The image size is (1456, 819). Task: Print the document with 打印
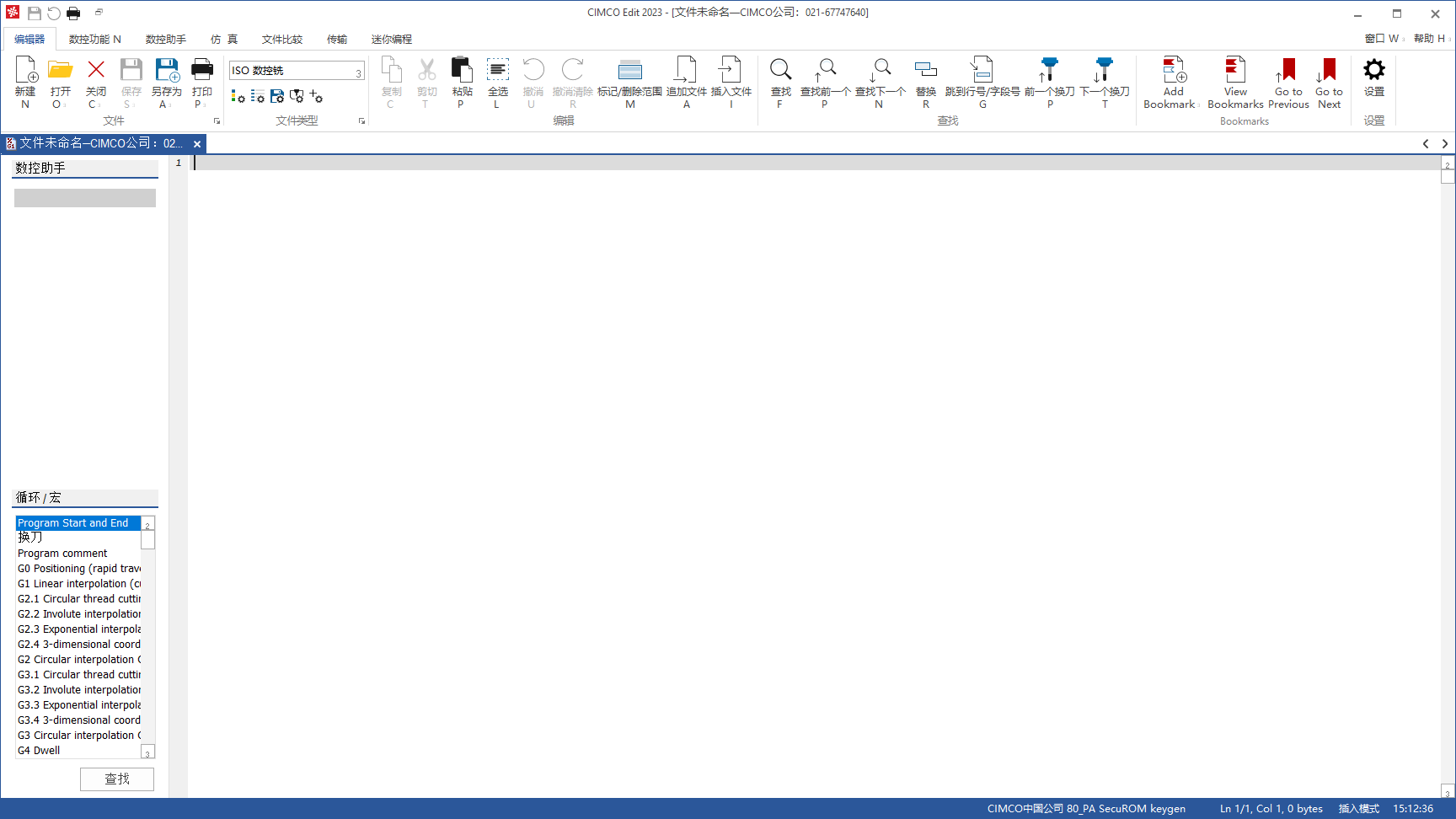pyautogui.click(x=202, y=82)
